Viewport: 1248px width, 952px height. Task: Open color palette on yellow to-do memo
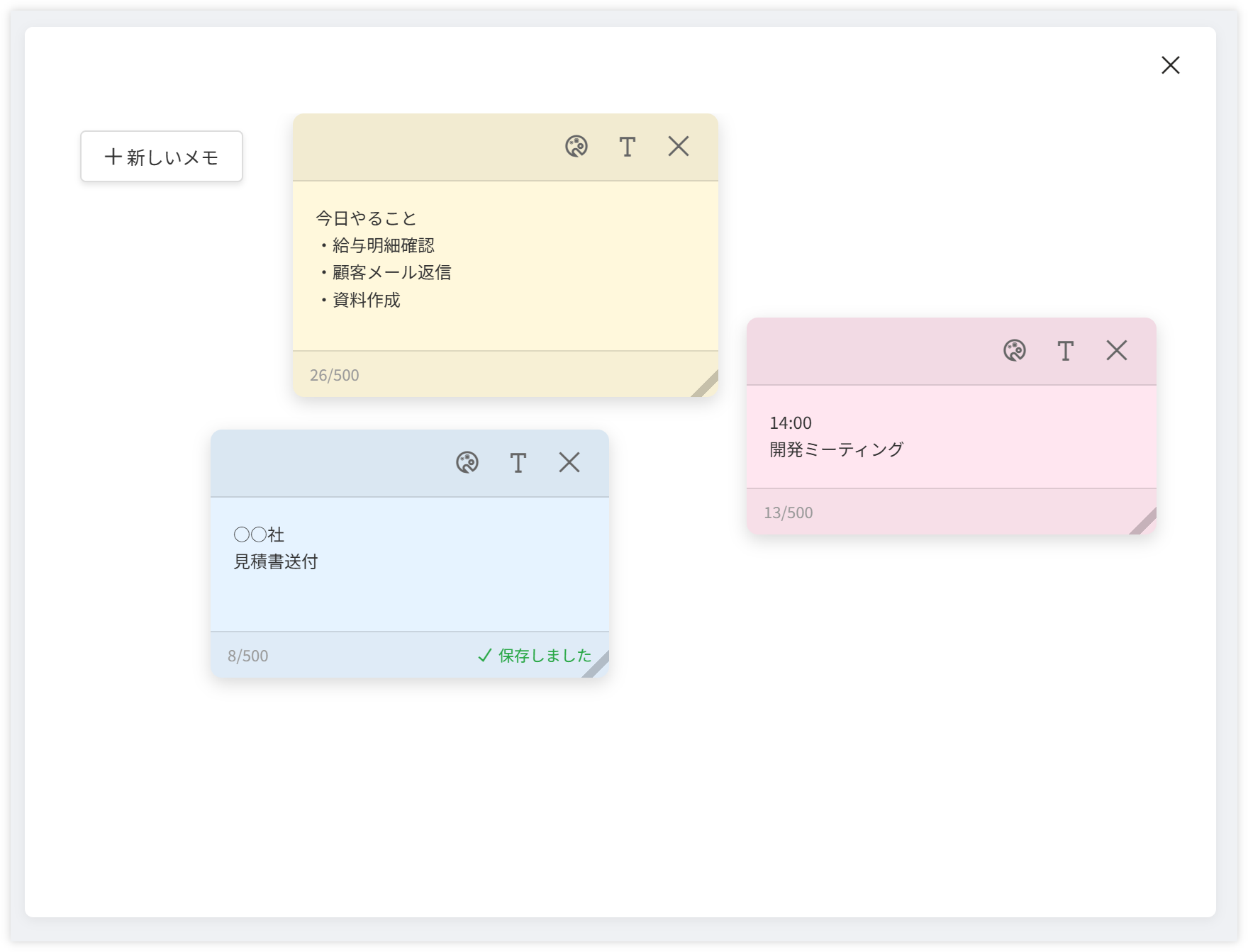point(576,147)
